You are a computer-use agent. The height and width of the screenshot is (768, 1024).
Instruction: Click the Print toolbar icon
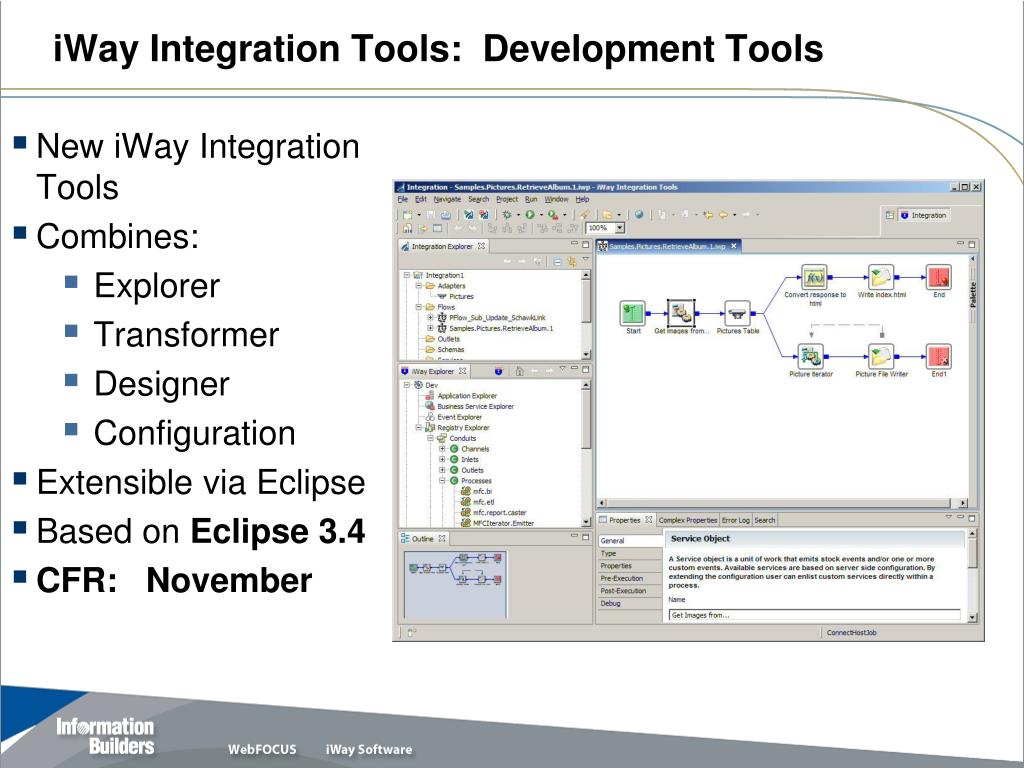tap(445, 214)
